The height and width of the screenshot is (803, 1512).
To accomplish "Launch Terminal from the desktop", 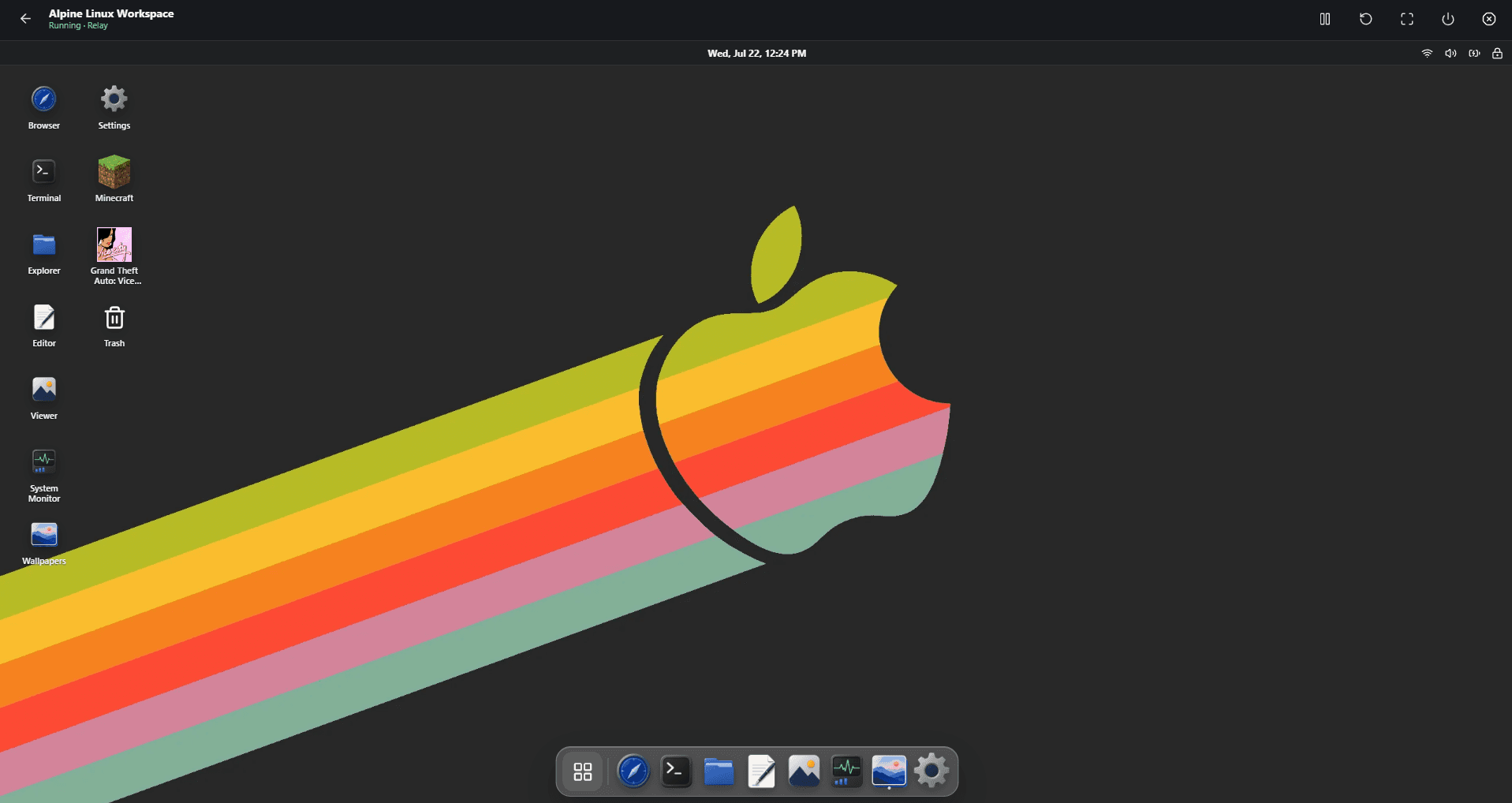I will (x=43, y=179).
